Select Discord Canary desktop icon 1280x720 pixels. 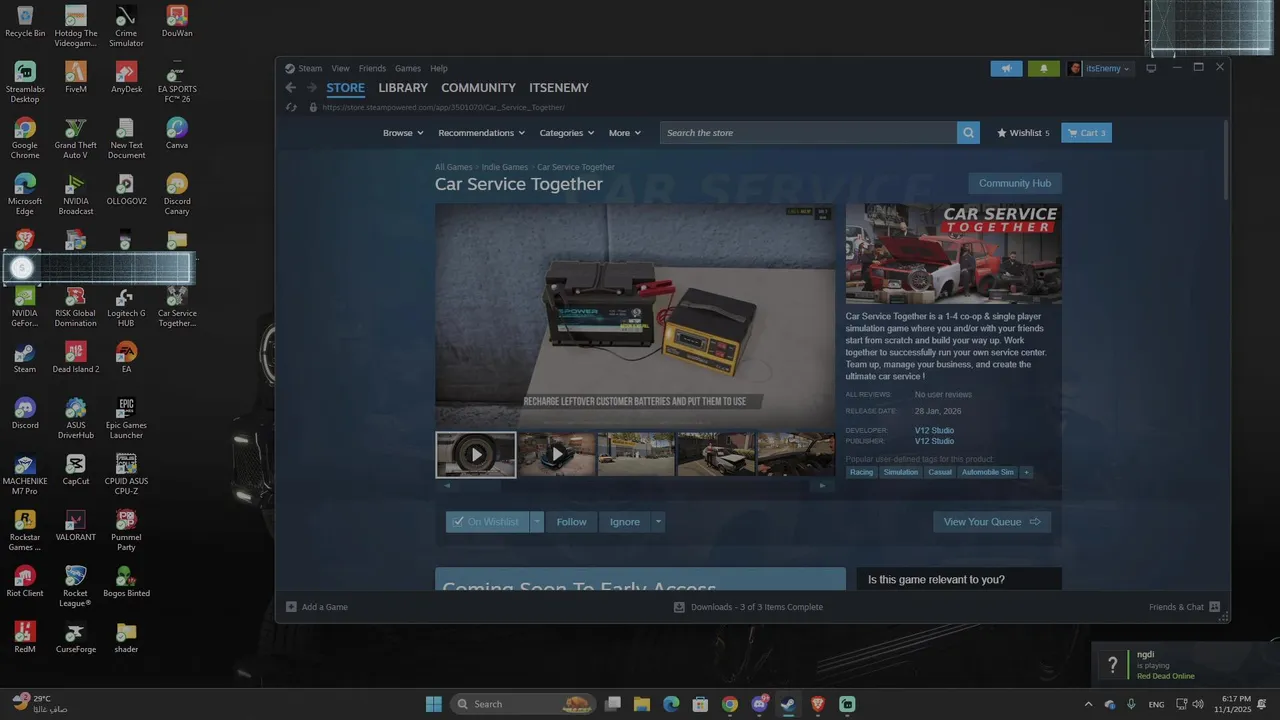(177, 194)
